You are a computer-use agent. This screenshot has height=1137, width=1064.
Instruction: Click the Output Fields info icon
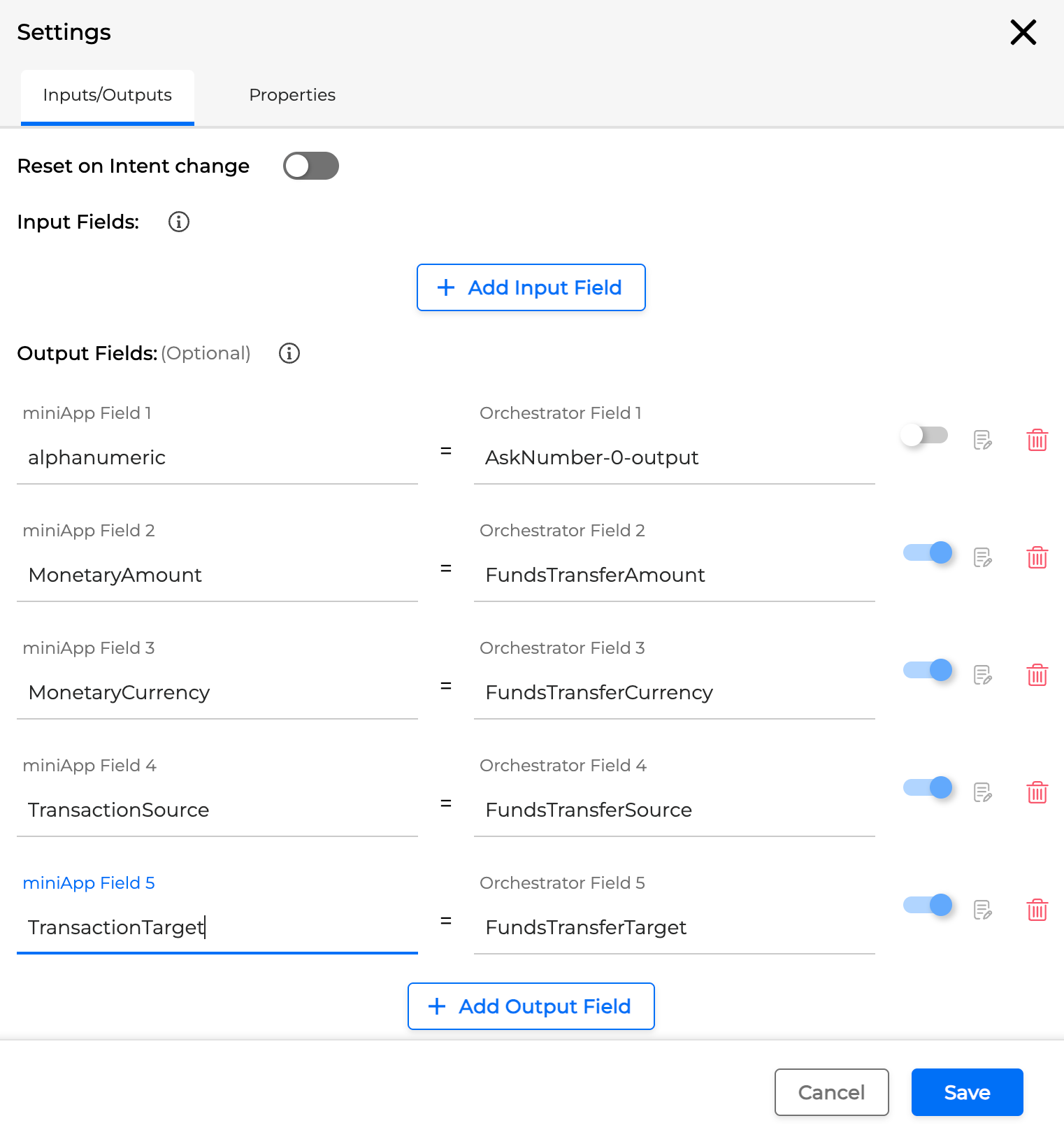click(x=289, y=353)
